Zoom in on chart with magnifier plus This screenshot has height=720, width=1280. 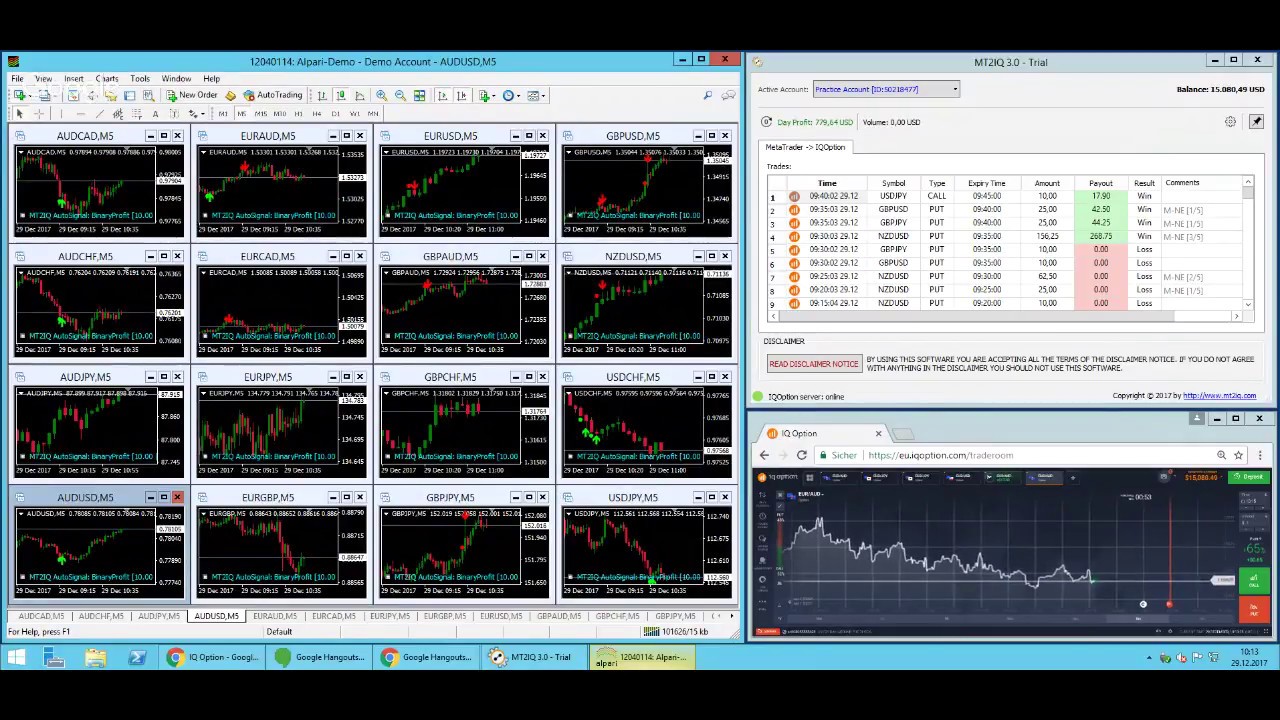(x=381, y=95)
